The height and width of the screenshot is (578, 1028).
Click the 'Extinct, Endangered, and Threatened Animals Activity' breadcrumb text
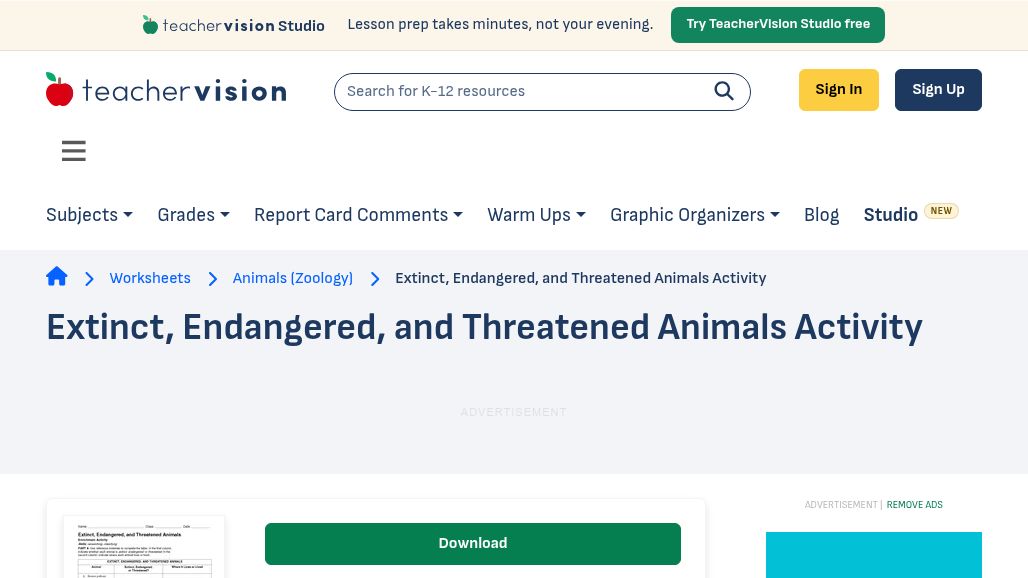[580, 278]
